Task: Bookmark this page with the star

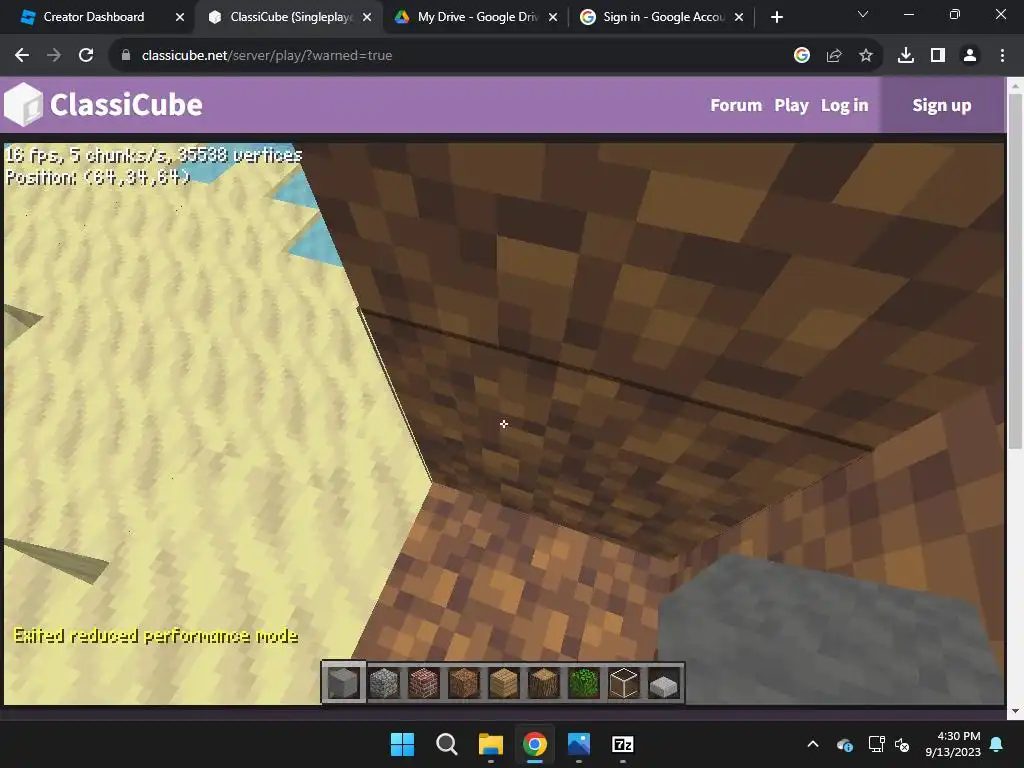Action: tap(866, 56)
